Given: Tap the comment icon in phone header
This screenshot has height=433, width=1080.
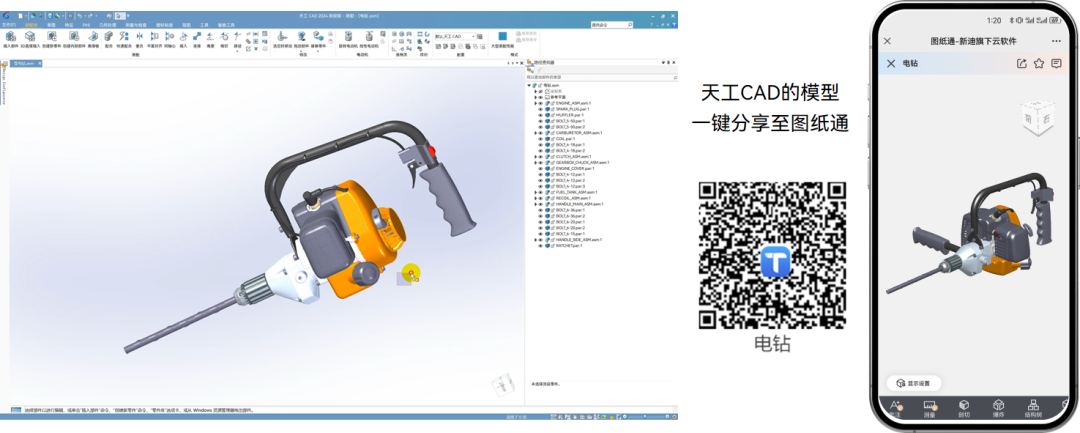Looking at the screenshot, I should pos(1056,63).
